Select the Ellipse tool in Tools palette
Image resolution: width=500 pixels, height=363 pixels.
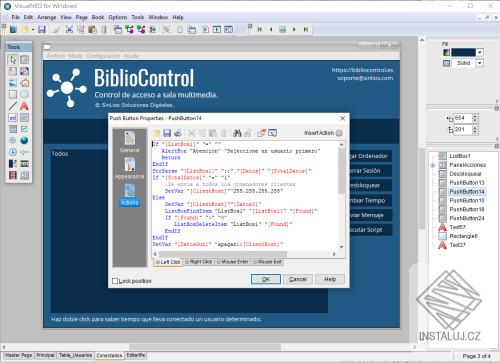click(24, 94)
